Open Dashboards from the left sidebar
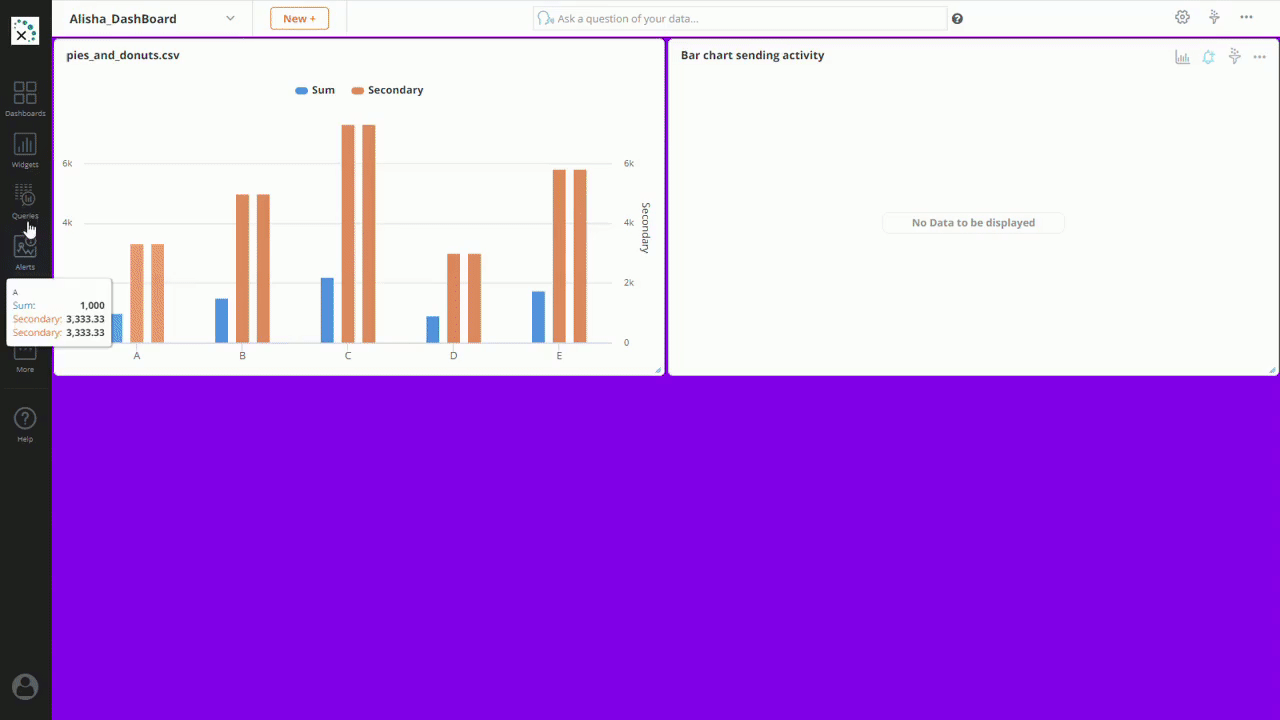The height and width of the screenshot is (720, 1280). coord(25,98)
